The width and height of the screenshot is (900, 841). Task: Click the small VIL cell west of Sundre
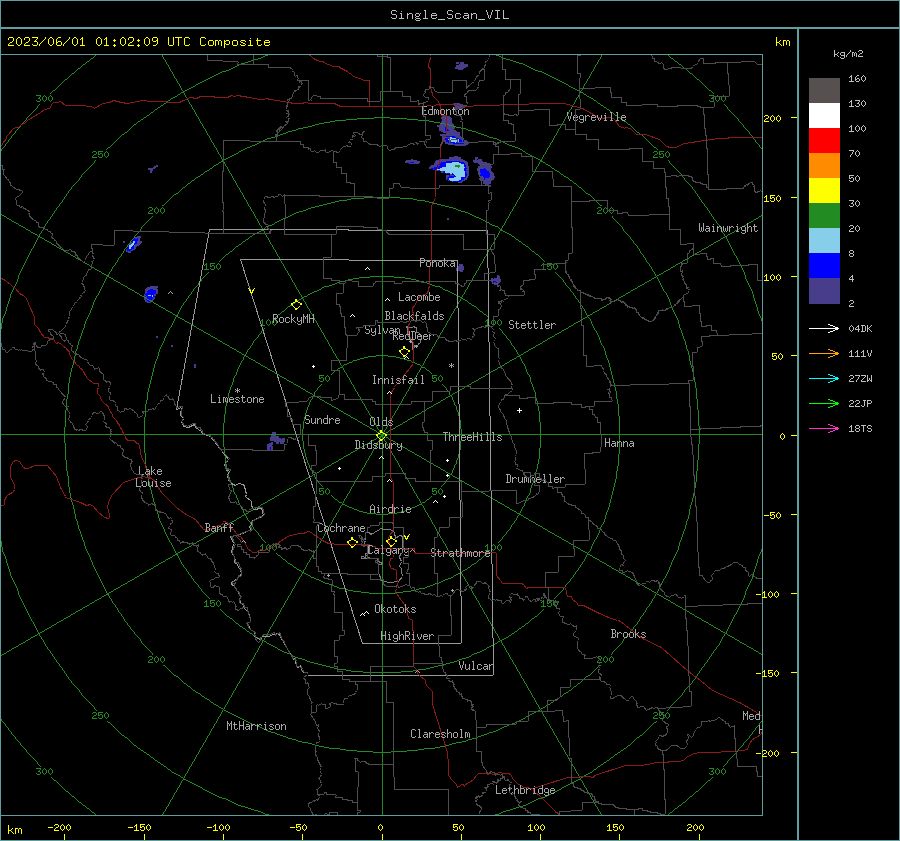(276, 441)
